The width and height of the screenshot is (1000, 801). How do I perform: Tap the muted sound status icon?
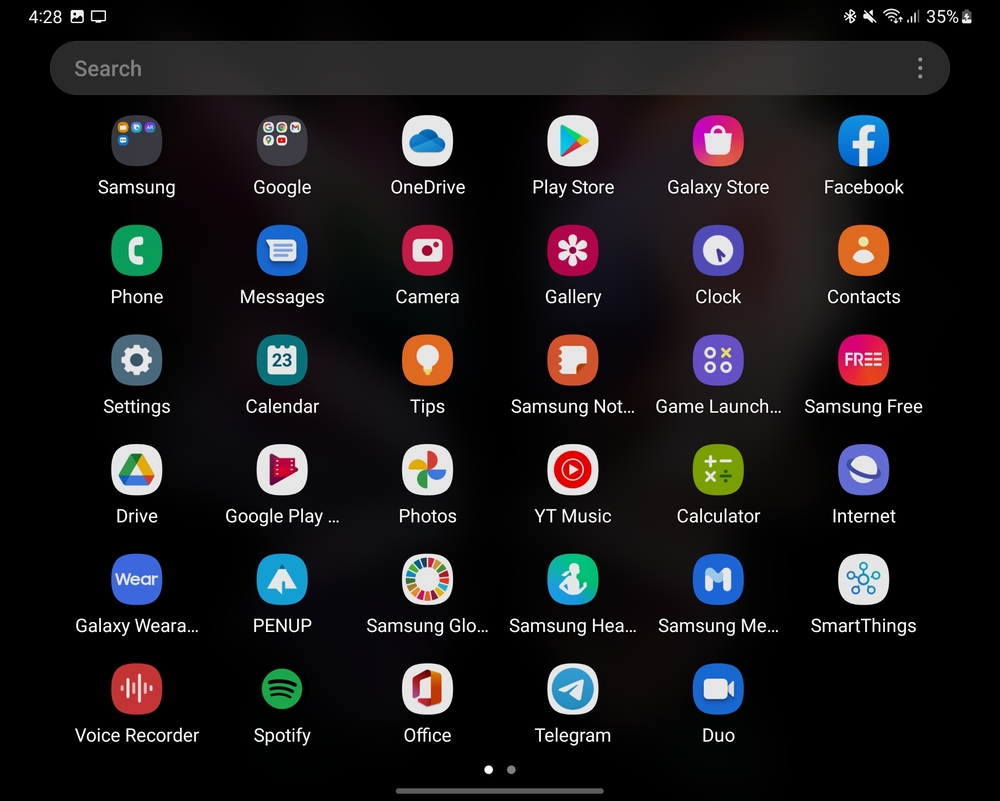pyautogui.click(x=869, y=17)
